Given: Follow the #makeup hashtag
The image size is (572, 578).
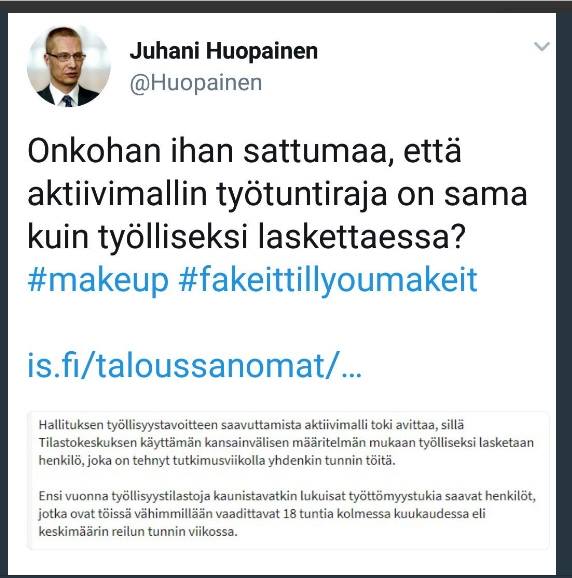Looking at the screenshot, I should 98,280.
